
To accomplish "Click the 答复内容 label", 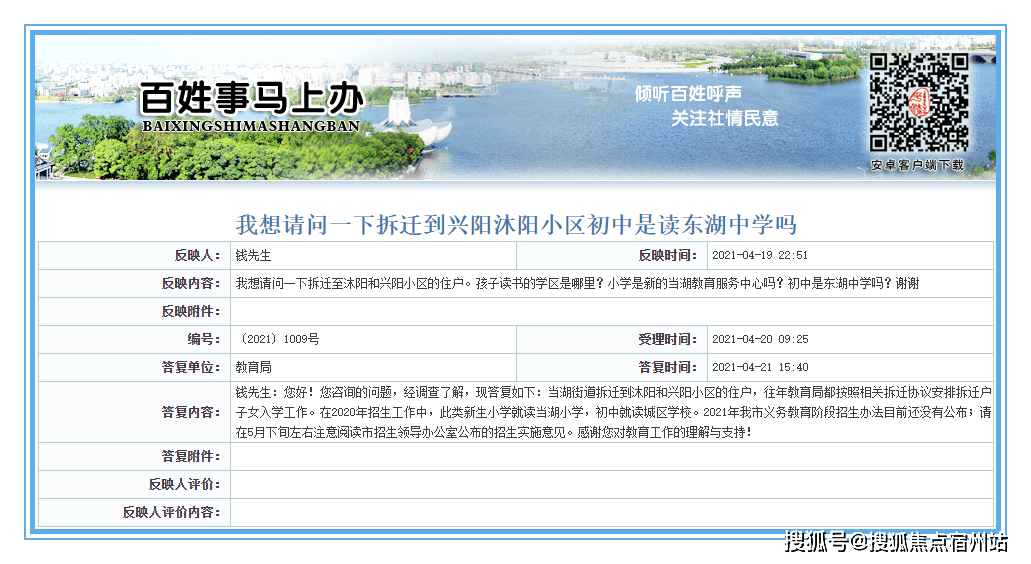I will click(191, 412).
